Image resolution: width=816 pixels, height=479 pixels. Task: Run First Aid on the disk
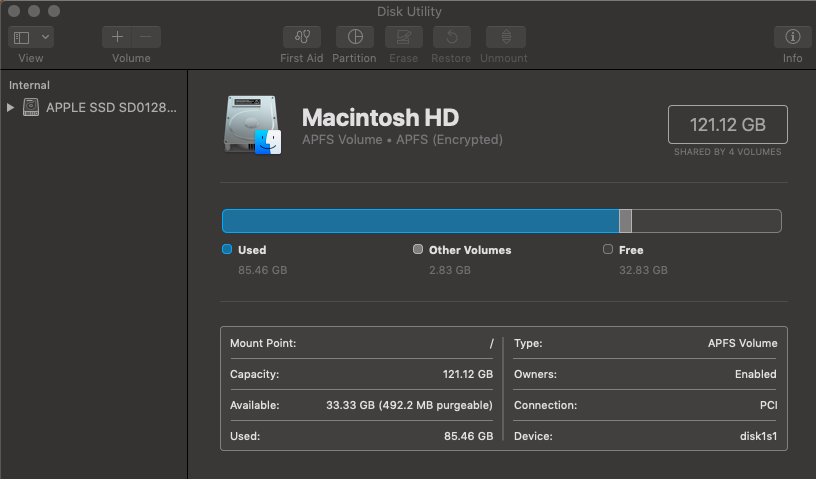click(302, 37)
